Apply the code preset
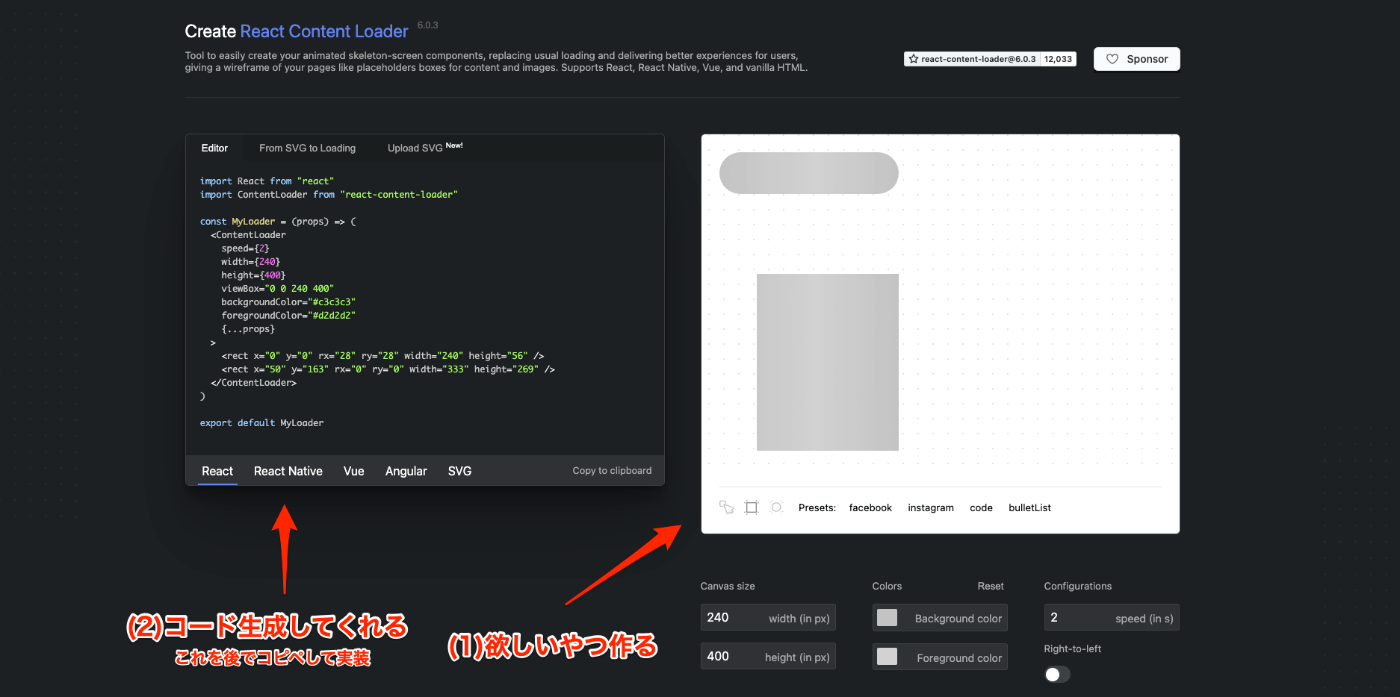Image resolution: width=1400 pixels, height=697 pixels. click(x=981, y=508)
